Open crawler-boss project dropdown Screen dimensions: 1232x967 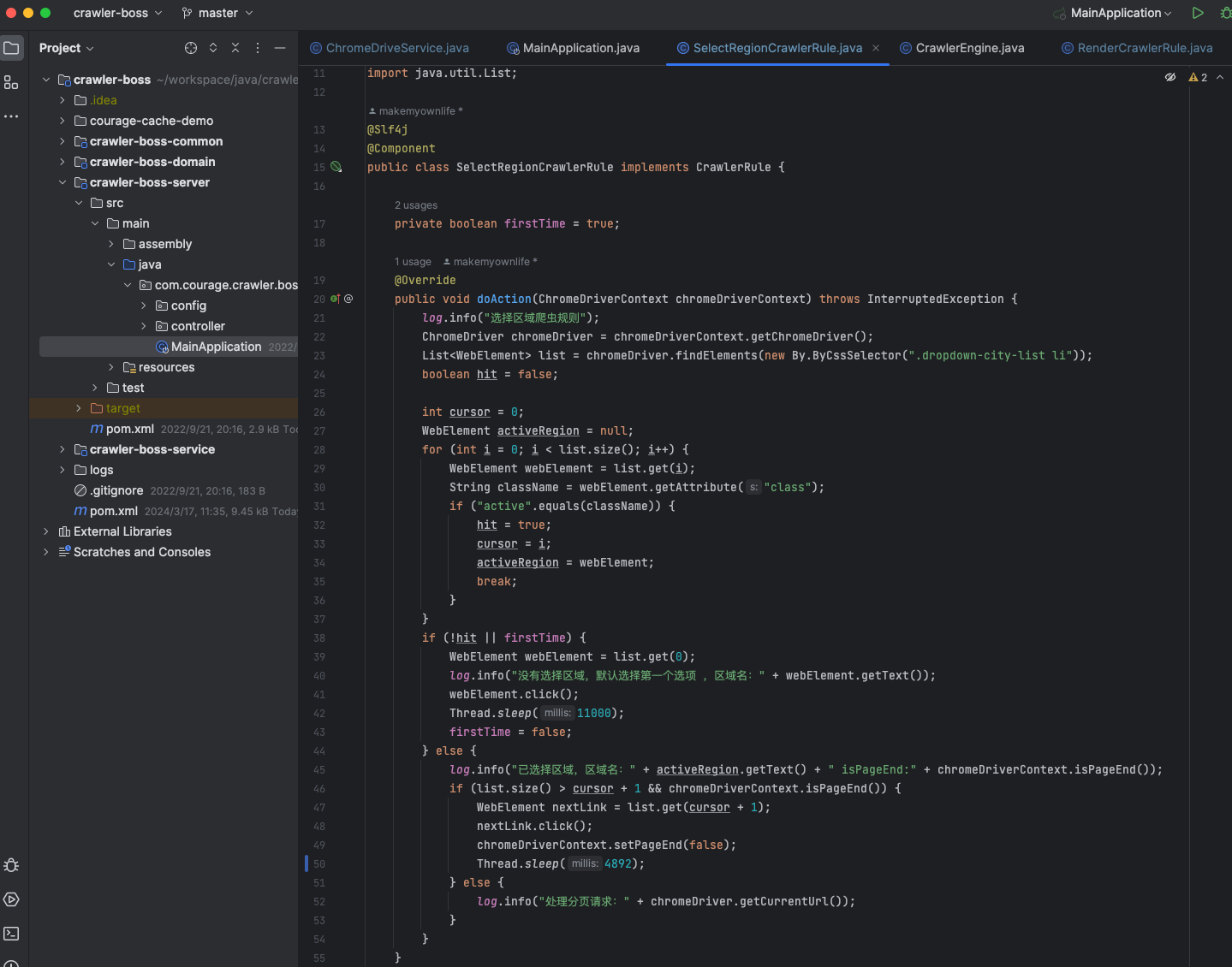pyautogui.click(x=117, y=13)
